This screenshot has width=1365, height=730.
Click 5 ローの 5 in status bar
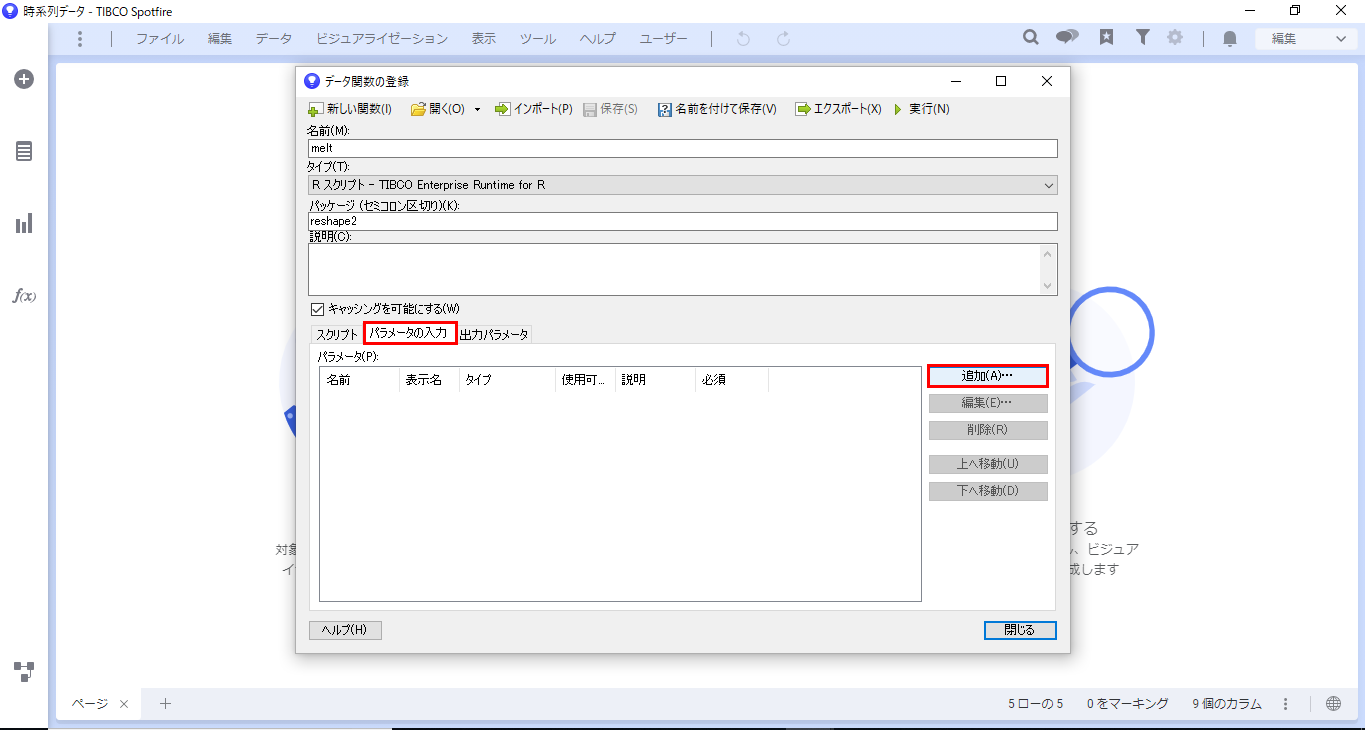[x=1035, y=704]
